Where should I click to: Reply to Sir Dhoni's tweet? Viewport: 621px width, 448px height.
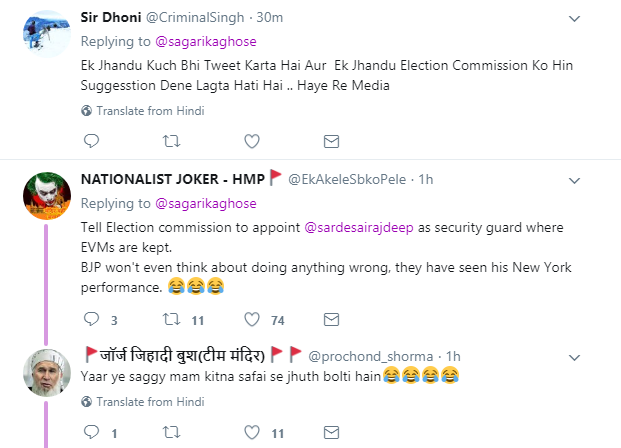point(90,141)
